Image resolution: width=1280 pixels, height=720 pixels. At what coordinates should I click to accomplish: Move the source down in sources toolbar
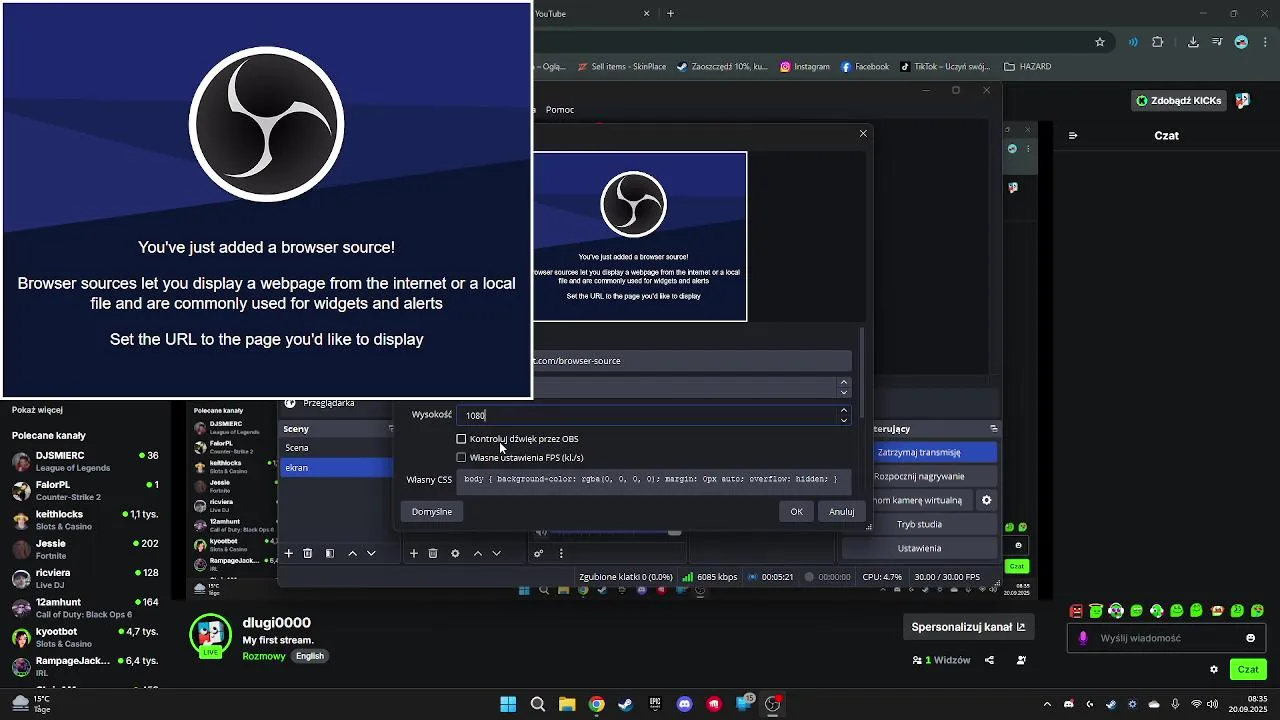pyautogui.click(x=496, y=553)
